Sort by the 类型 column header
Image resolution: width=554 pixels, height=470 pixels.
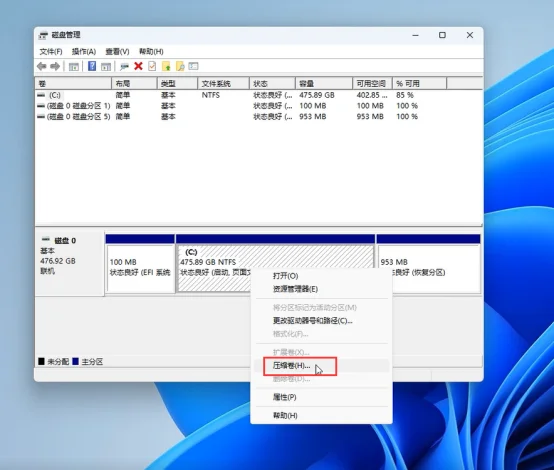tap(177, 84)
